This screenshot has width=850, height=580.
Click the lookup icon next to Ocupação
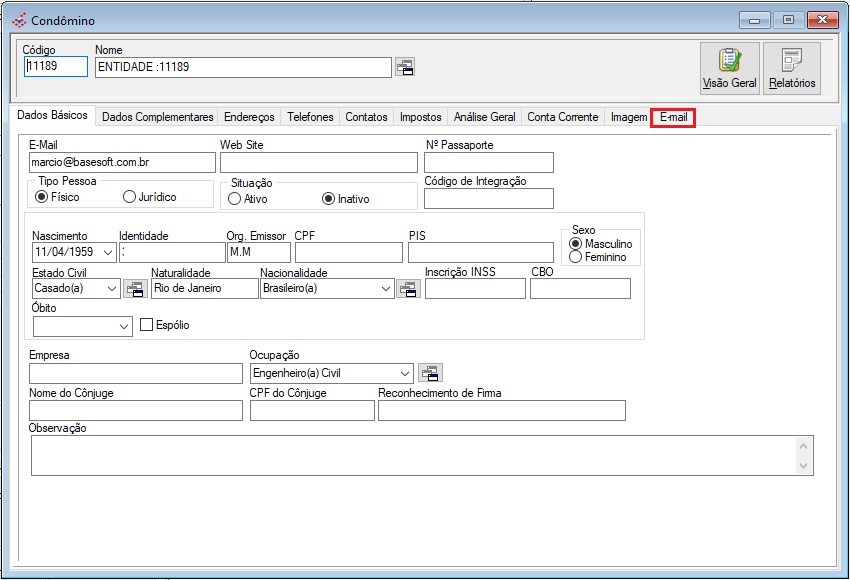(x=429, y=373)
